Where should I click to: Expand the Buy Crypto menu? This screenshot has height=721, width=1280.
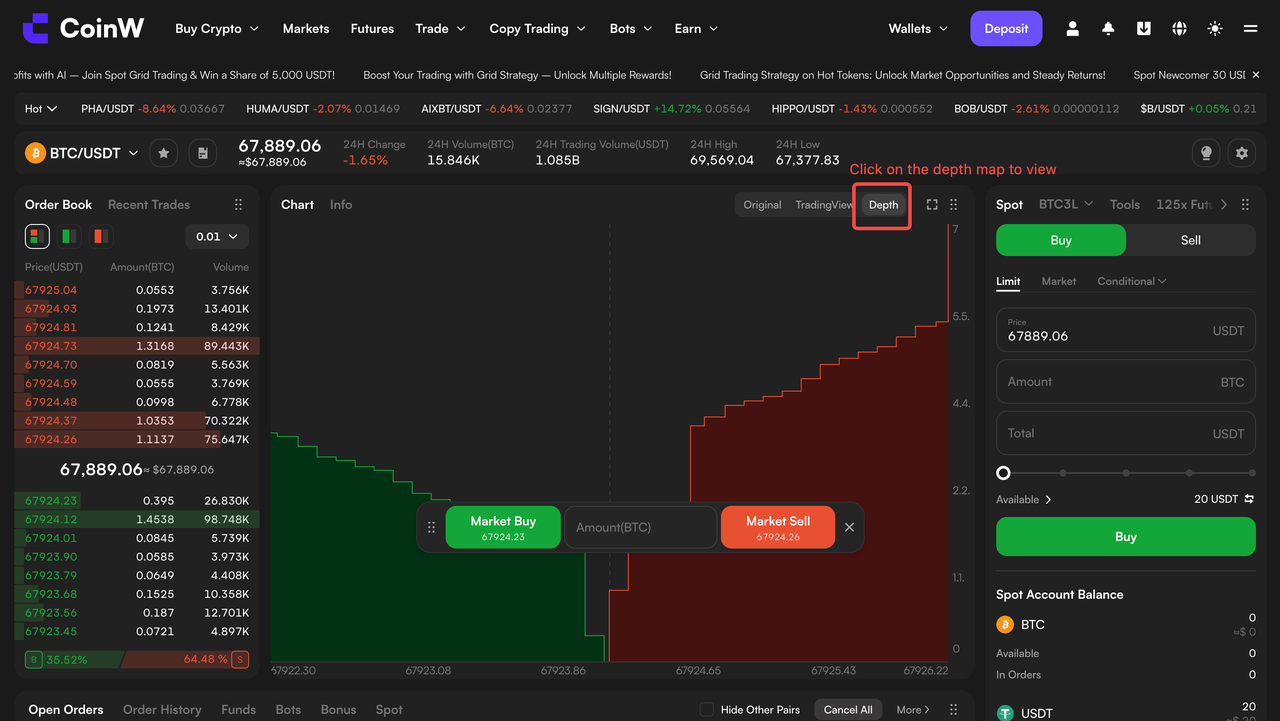point(217,29)
